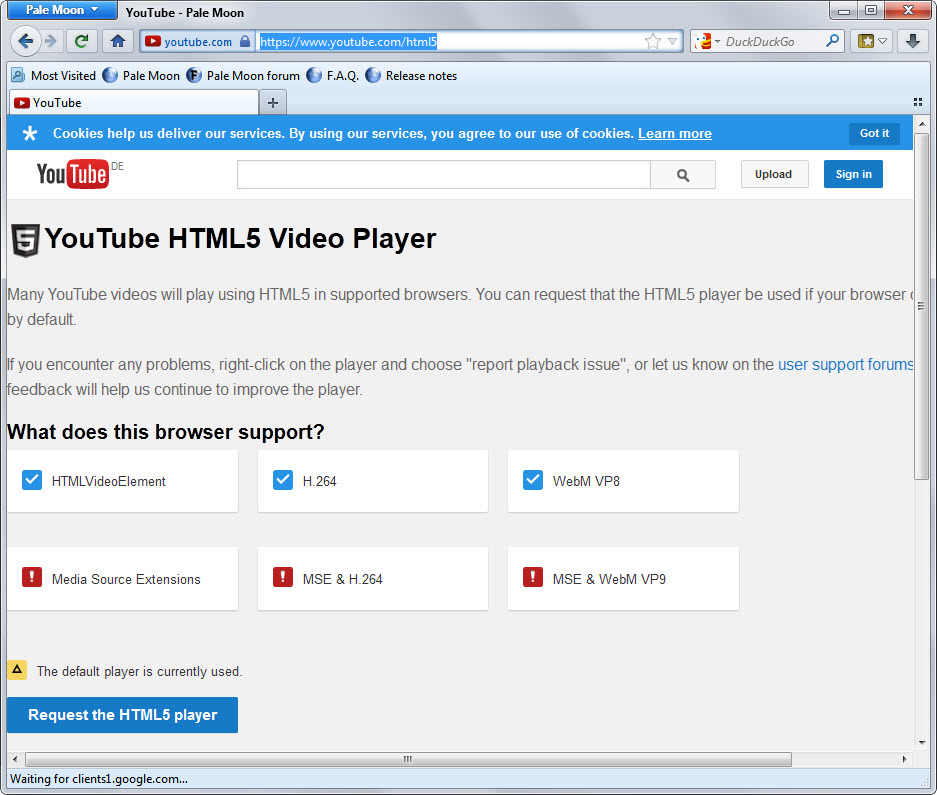
Task: Click Request the HTML5 player button
Action: [x=123, y=715]
